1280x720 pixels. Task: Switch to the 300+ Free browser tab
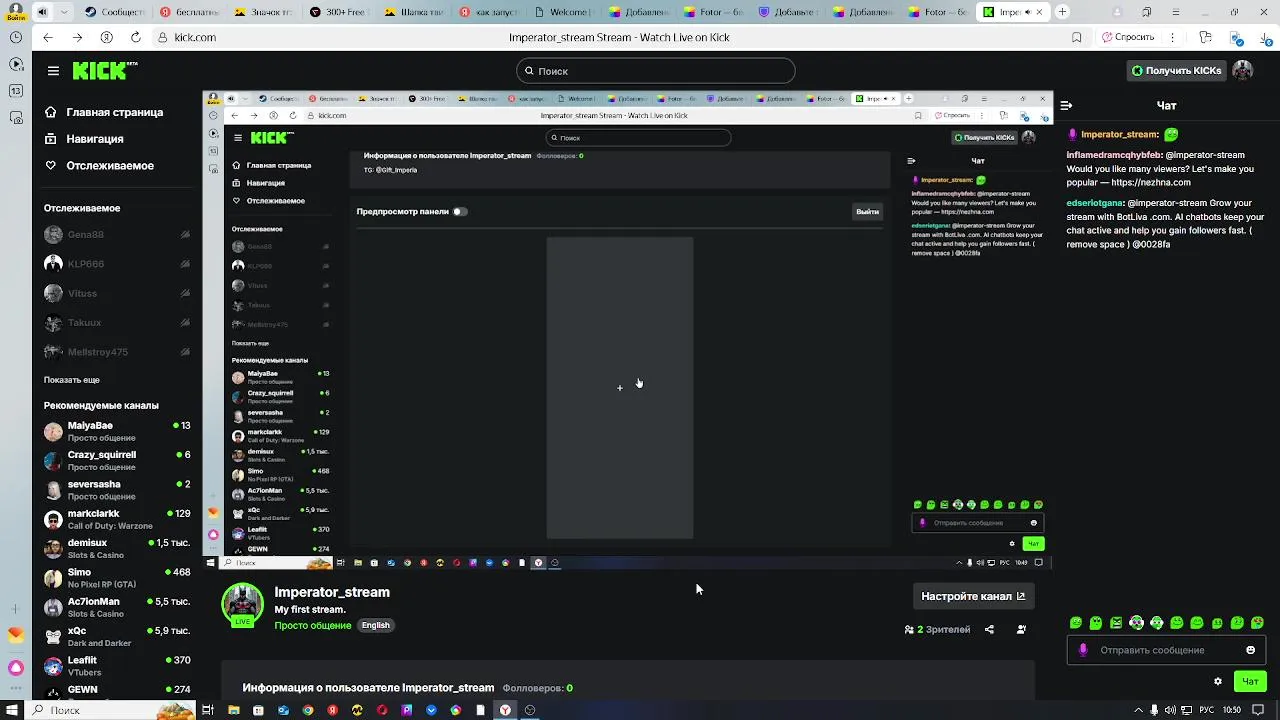pyautogui.click(x=340, y=12)
